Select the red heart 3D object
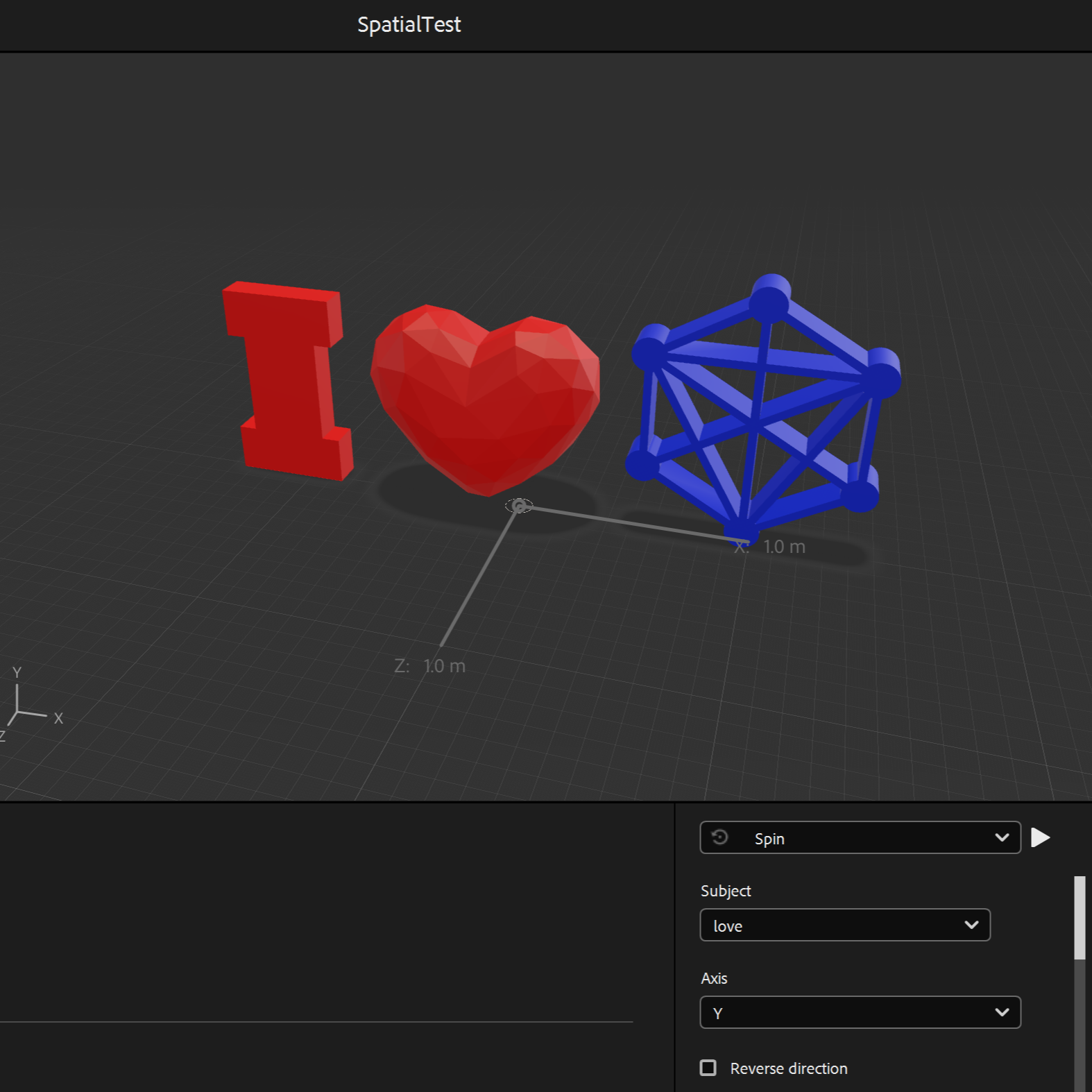Image resolution: width=1092 pixels, height=1092 pixels. pos(486,400)
